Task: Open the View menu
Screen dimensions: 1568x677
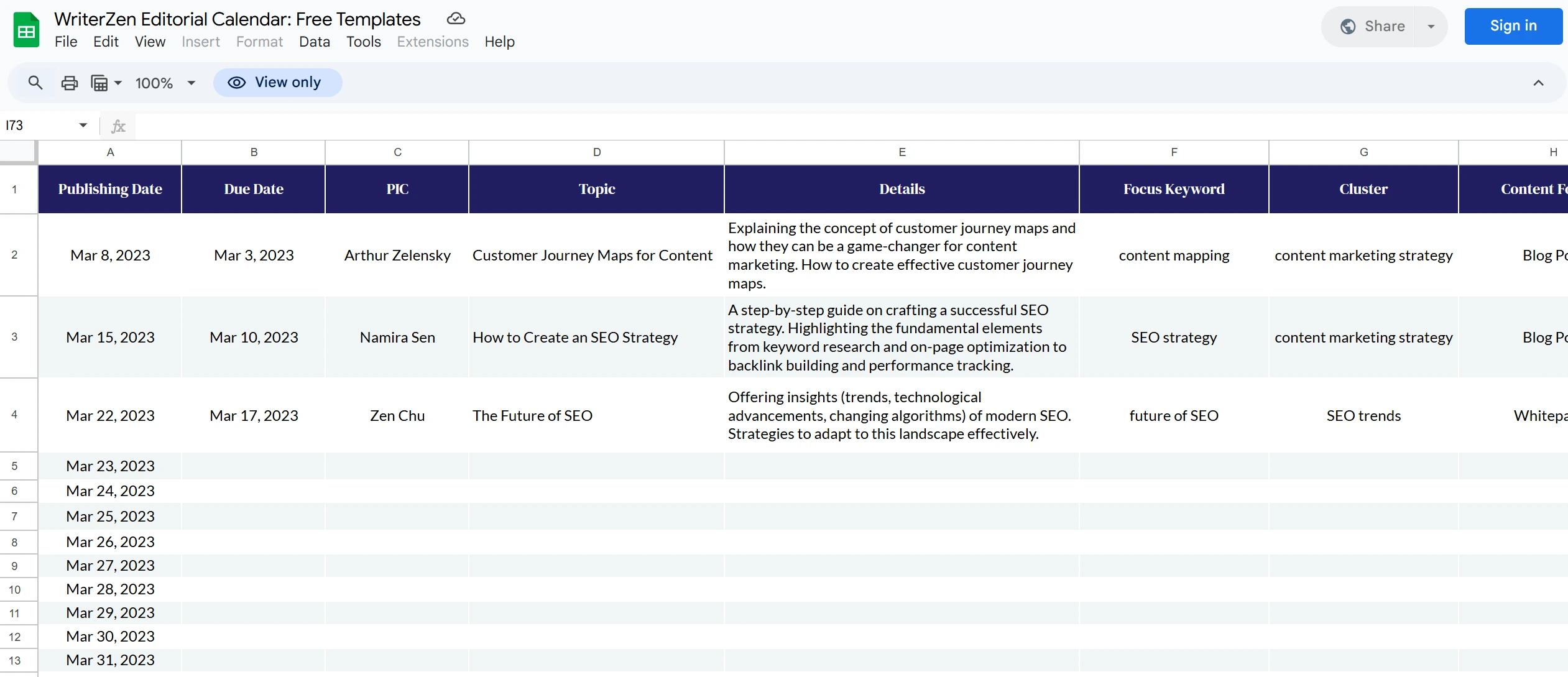Action: click(150, 42)
